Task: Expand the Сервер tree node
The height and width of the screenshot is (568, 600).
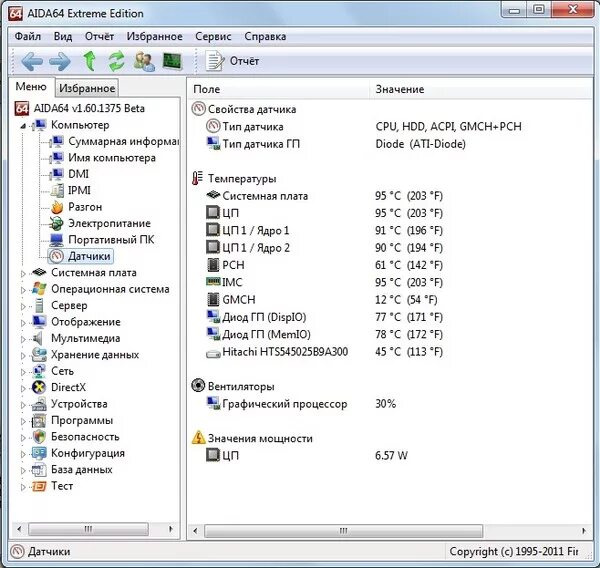Action: coord(23,307)
